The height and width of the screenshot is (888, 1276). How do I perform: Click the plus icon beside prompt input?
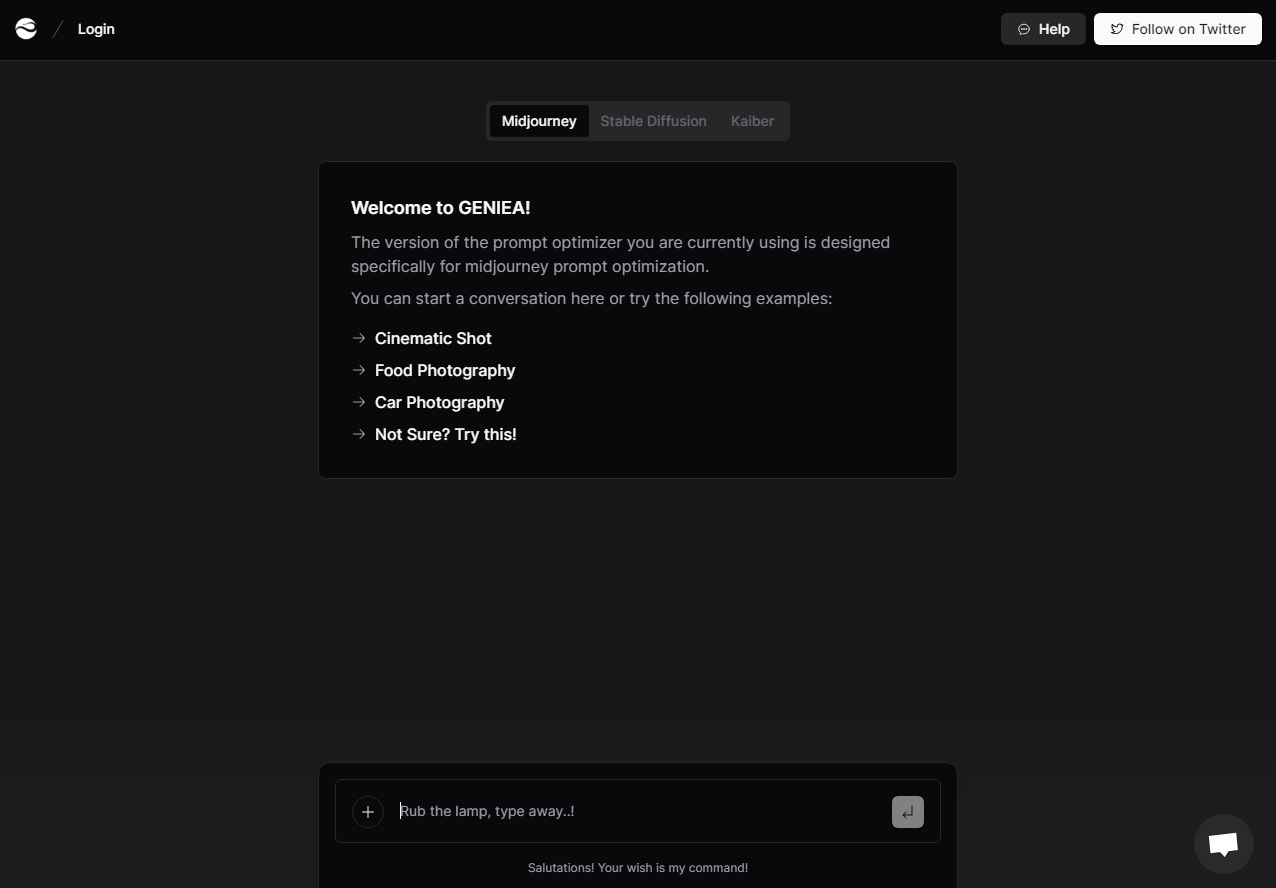[x=368, y=812]
